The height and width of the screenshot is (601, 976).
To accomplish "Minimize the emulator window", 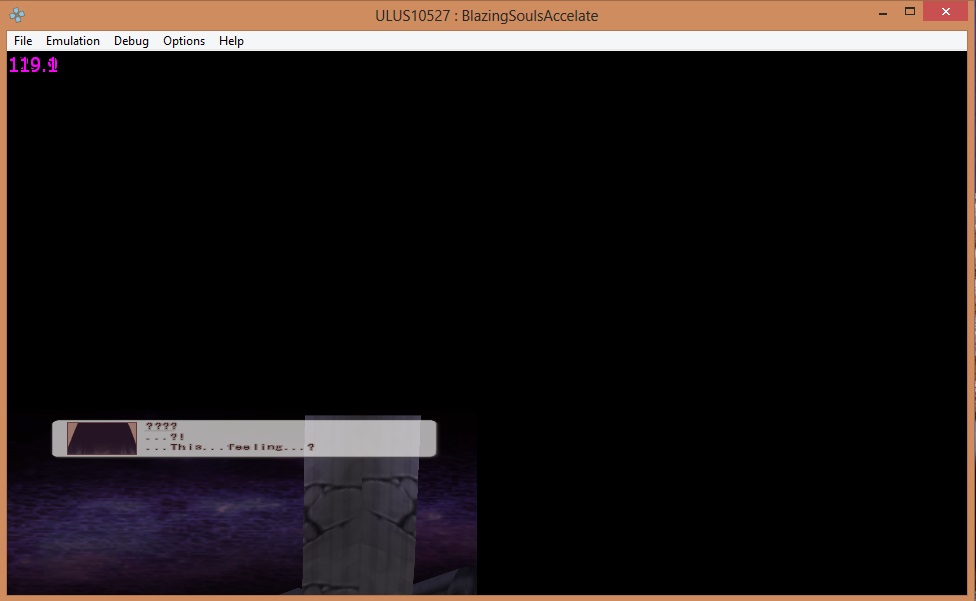I will point(883,12).
